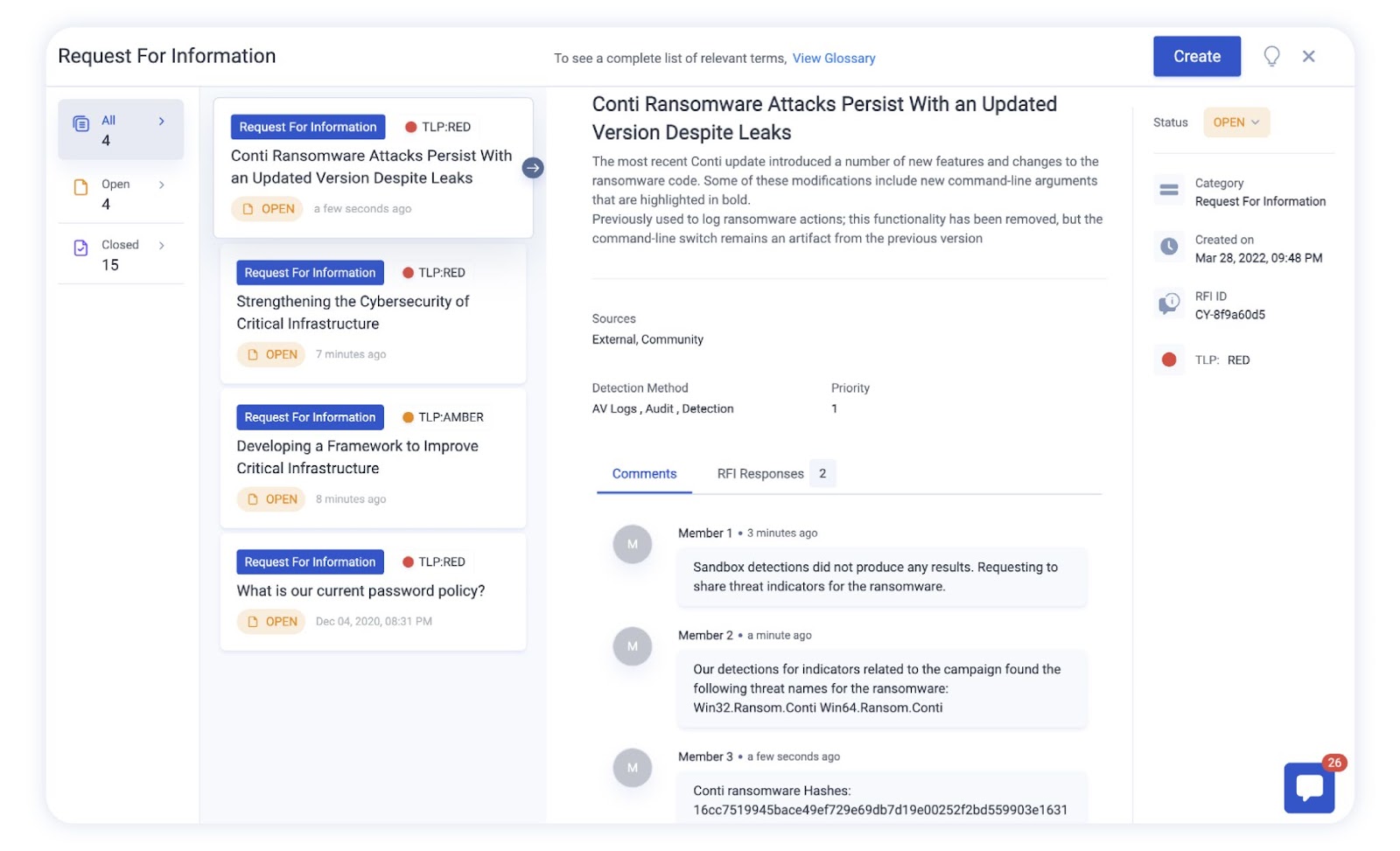Click the RFI Responses count badge 2
1400x851 pixels.
pos(822,473)
